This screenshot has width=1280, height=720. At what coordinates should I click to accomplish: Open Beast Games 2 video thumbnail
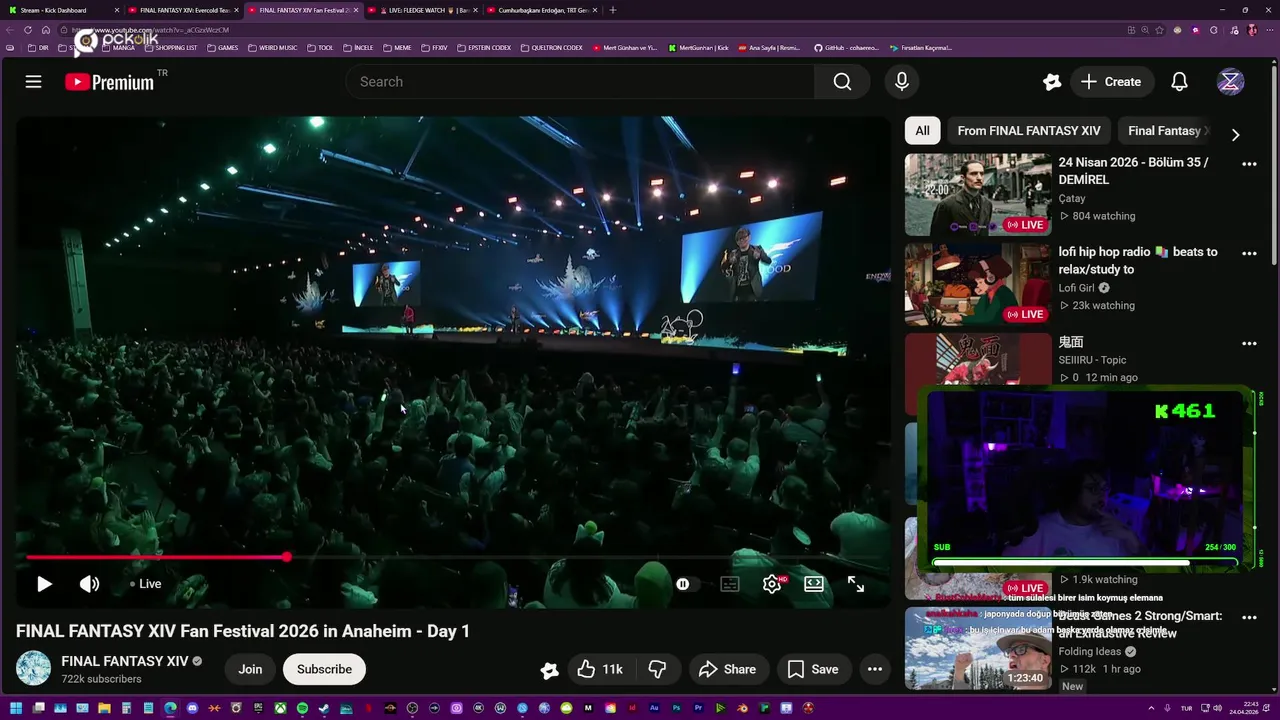[x=977, y=648]
